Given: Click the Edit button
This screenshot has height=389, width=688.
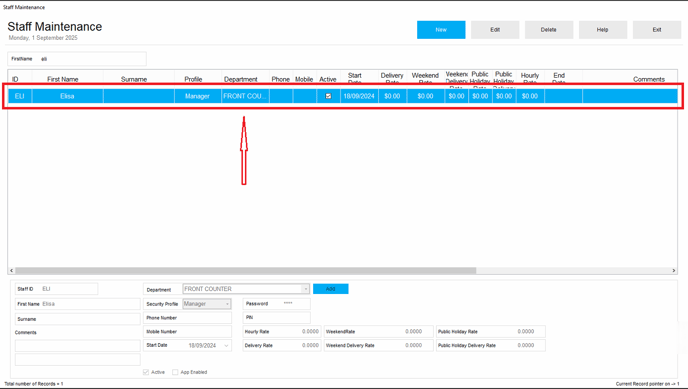Looking at the screenshot, I should 495,30.
